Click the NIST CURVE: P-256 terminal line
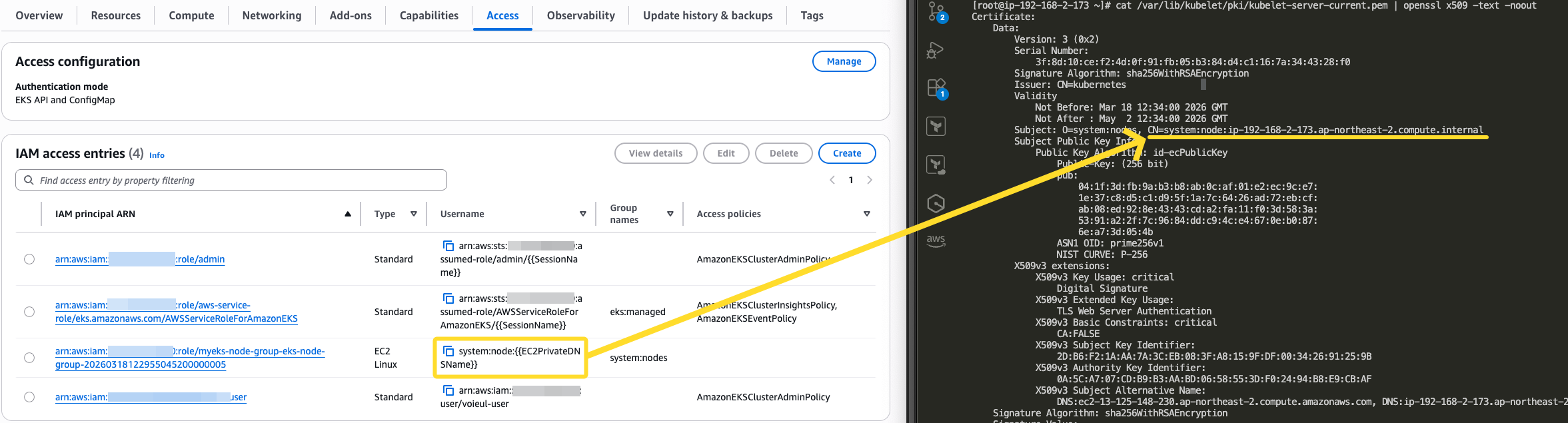 point(1102,254)
